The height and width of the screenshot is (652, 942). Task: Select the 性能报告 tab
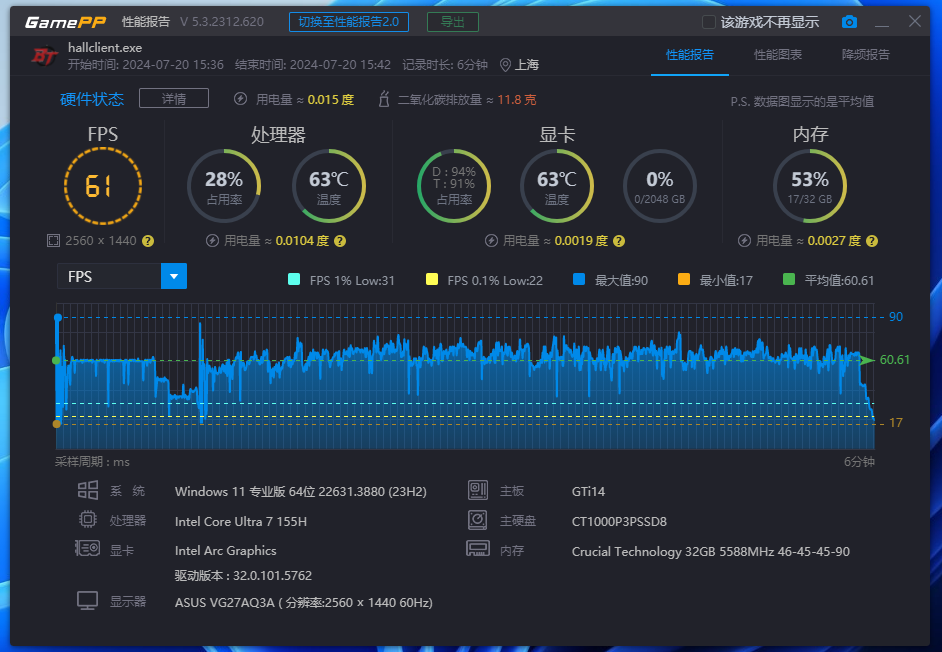click(689, 55)
